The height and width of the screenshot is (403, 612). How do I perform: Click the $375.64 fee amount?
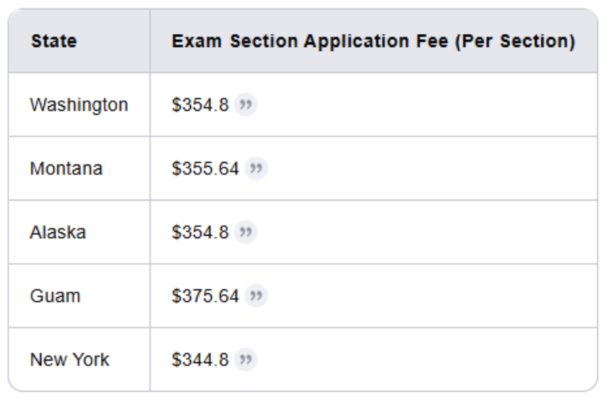click(205, 296)
